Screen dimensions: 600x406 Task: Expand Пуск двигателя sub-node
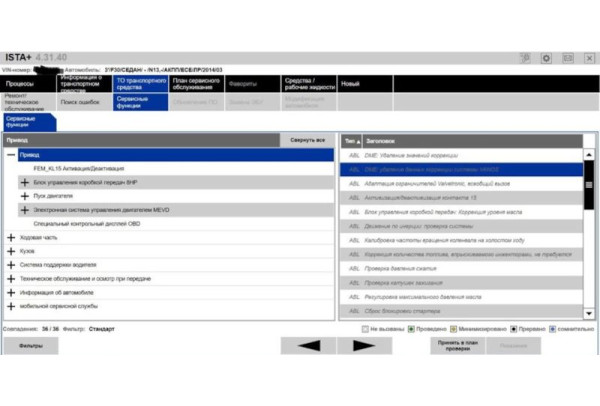25,196
